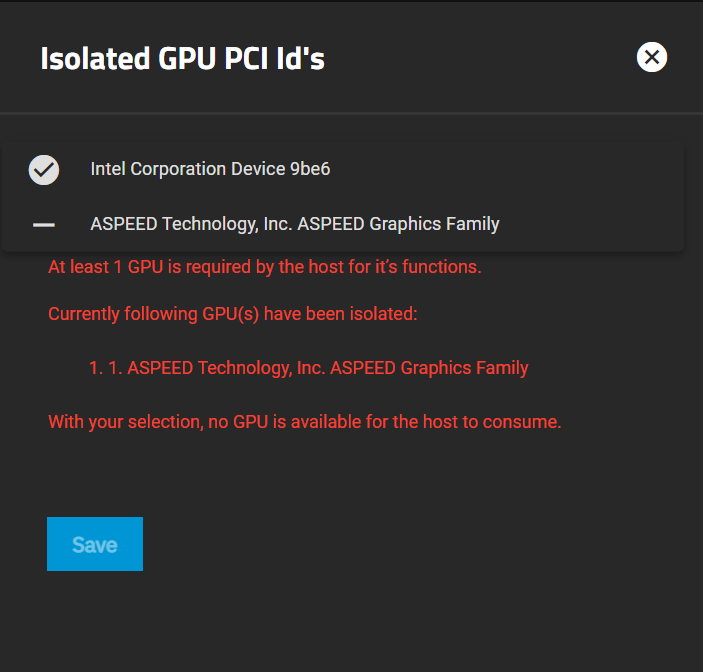Click the word 'Intel' in the first option
The image size is (703, 672).
[x=109, y=169]
